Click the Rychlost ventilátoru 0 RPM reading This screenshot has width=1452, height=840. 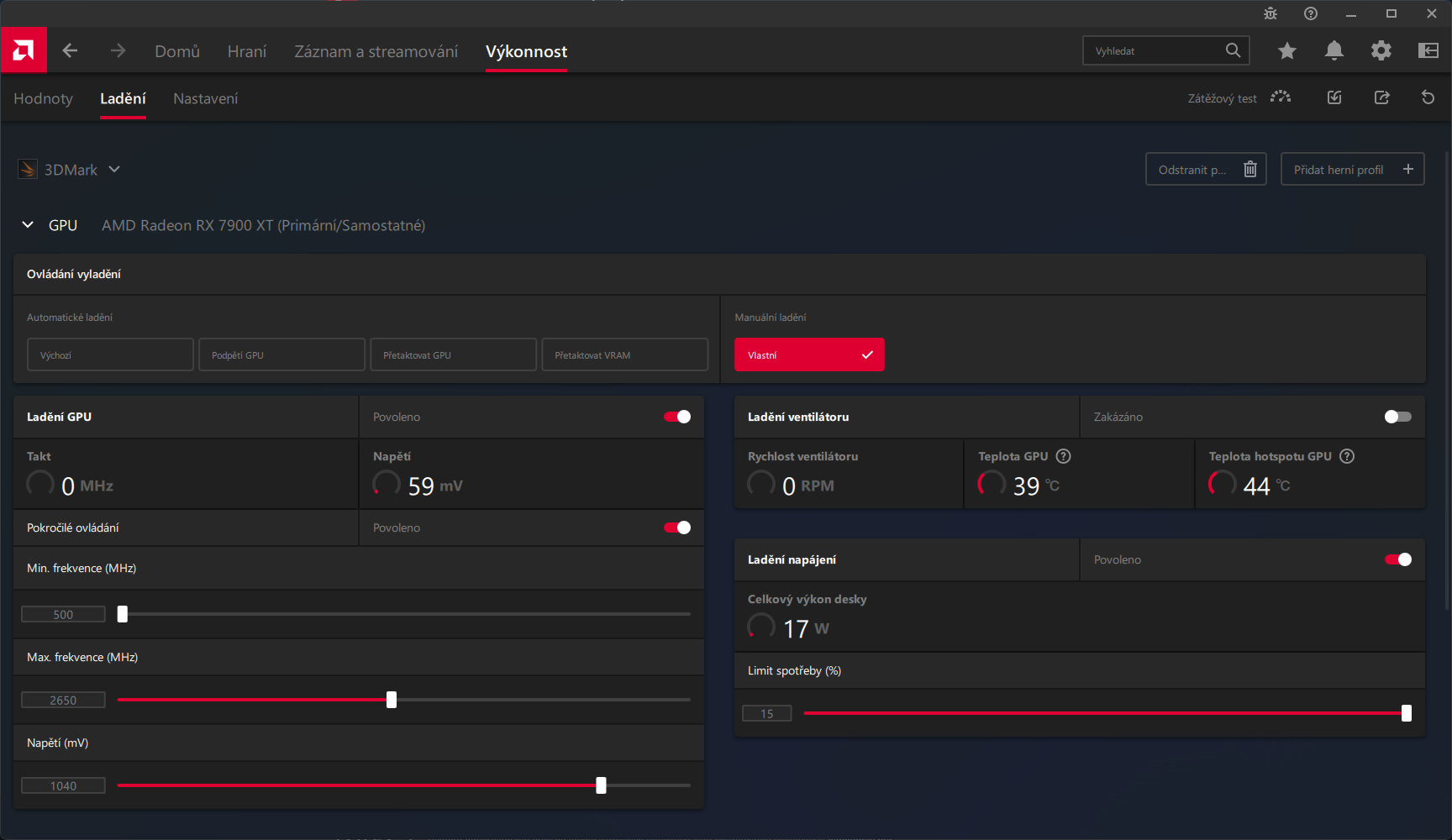[791, 485]
